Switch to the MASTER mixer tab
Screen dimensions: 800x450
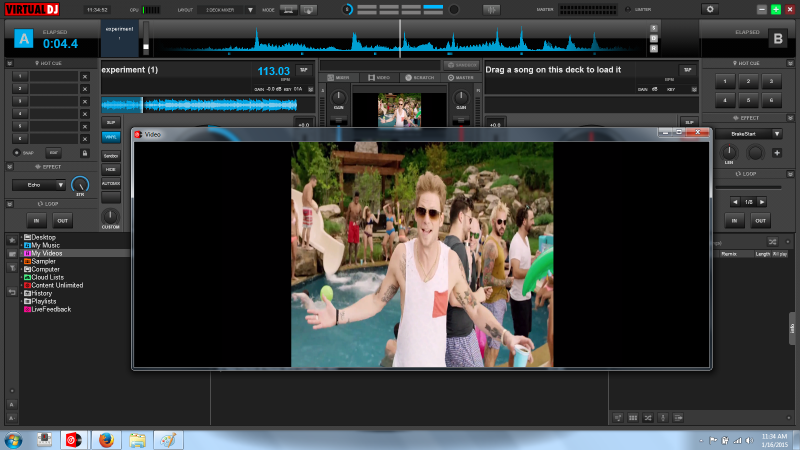(x=462, y=77)
